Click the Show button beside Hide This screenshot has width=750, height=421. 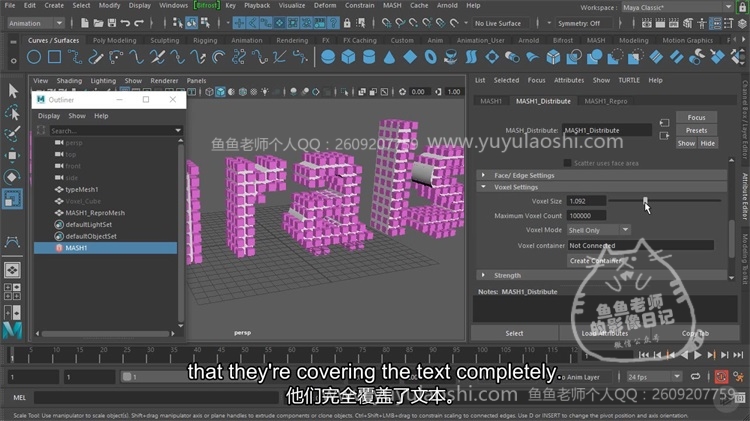point(686,143)
